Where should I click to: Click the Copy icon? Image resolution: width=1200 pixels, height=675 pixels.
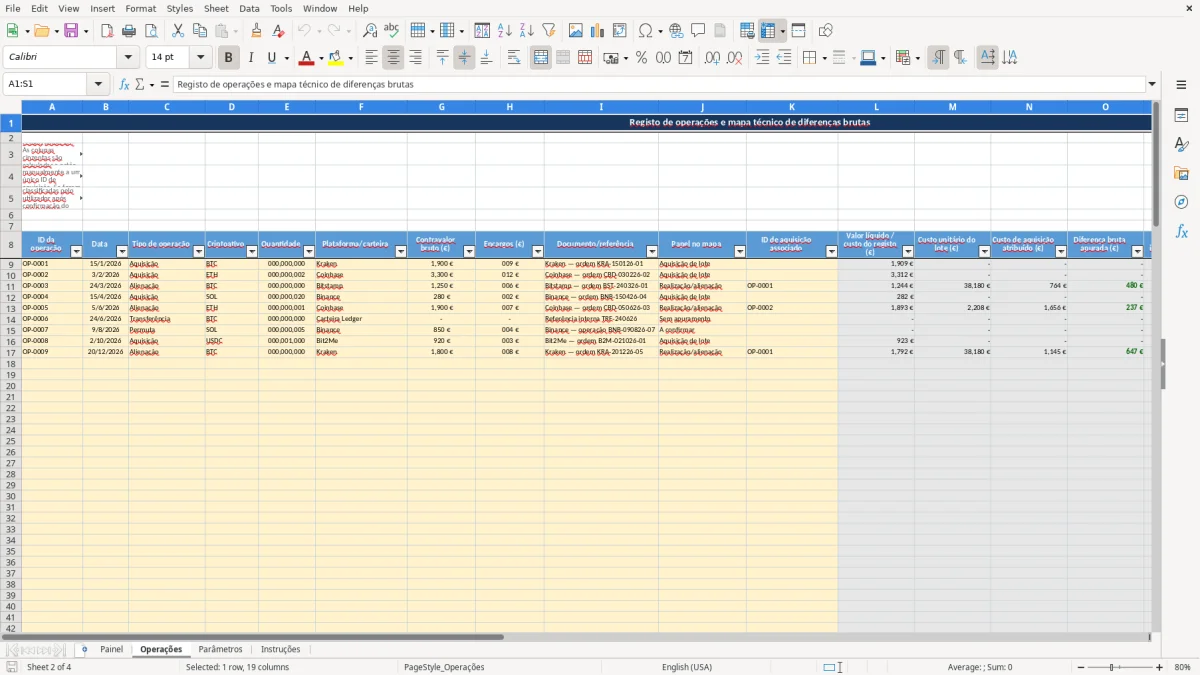tap(199, 31)
